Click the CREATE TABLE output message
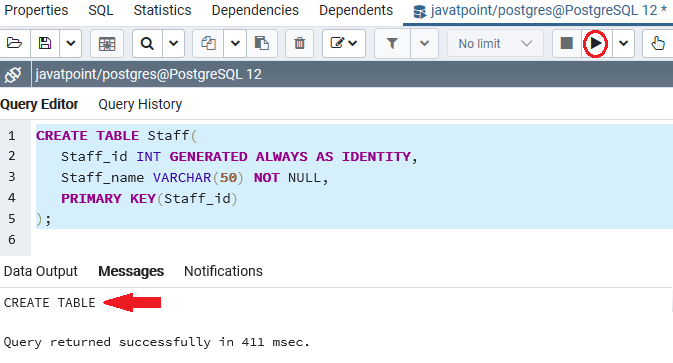 coord(49,303)
